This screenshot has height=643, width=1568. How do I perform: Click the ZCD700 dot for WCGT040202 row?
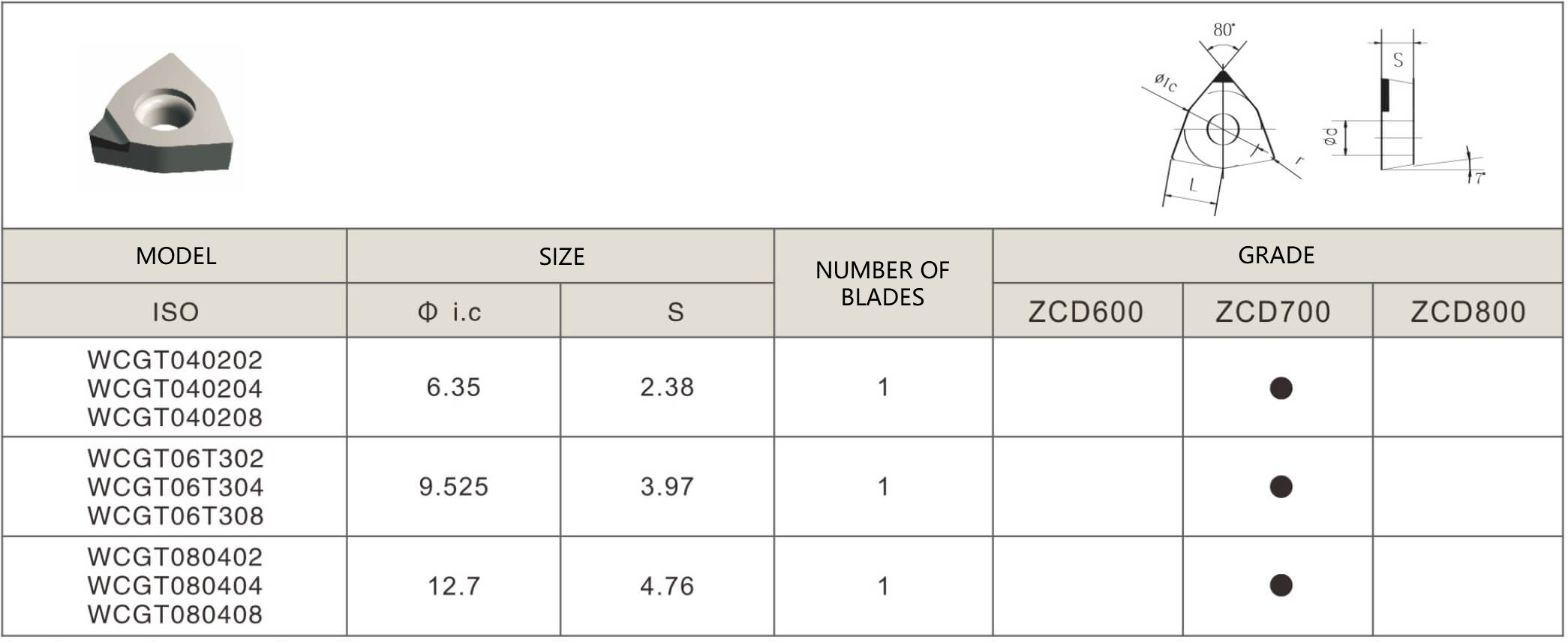click(x=1281, y=388)
